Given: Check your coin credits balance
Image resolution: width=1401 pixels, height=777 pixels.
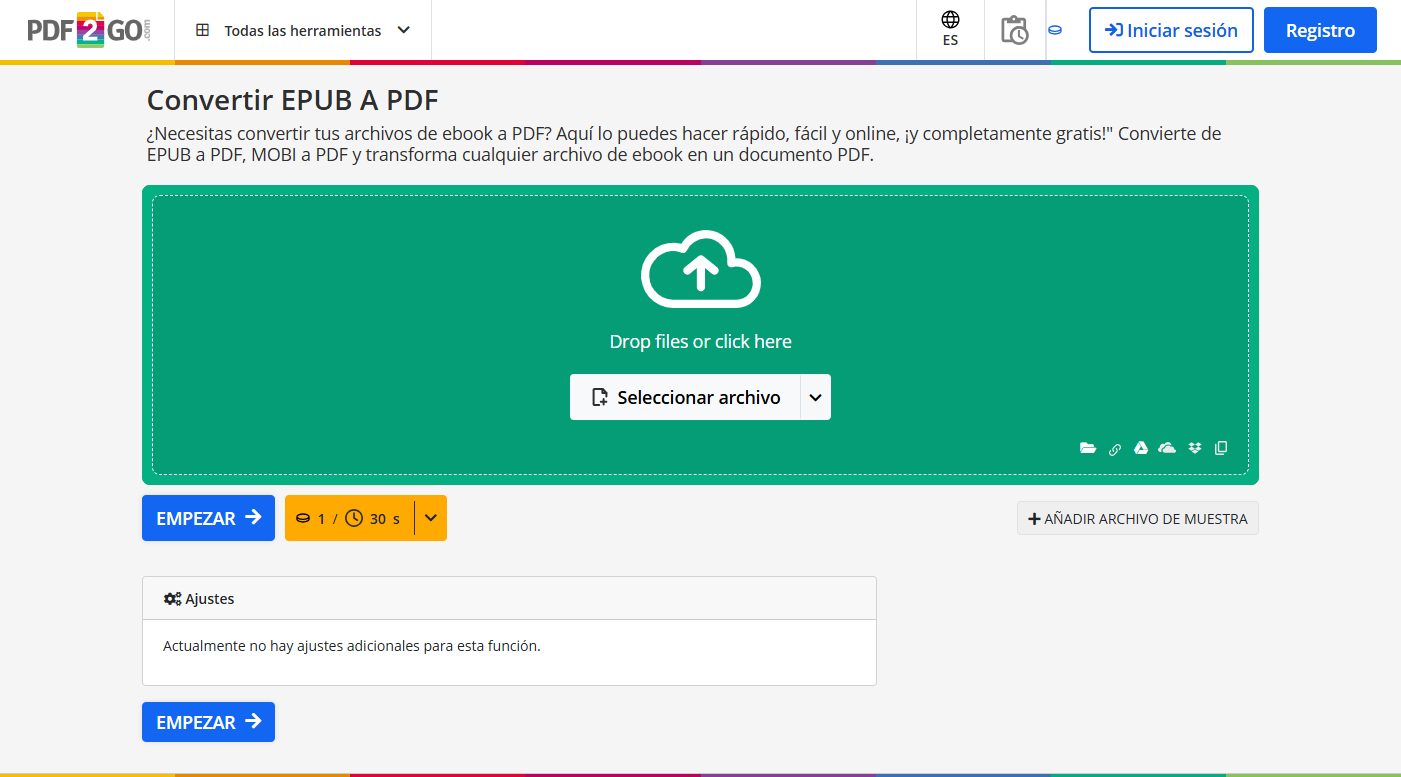Looking at the screenshot, I should (x=1055, y=30).
